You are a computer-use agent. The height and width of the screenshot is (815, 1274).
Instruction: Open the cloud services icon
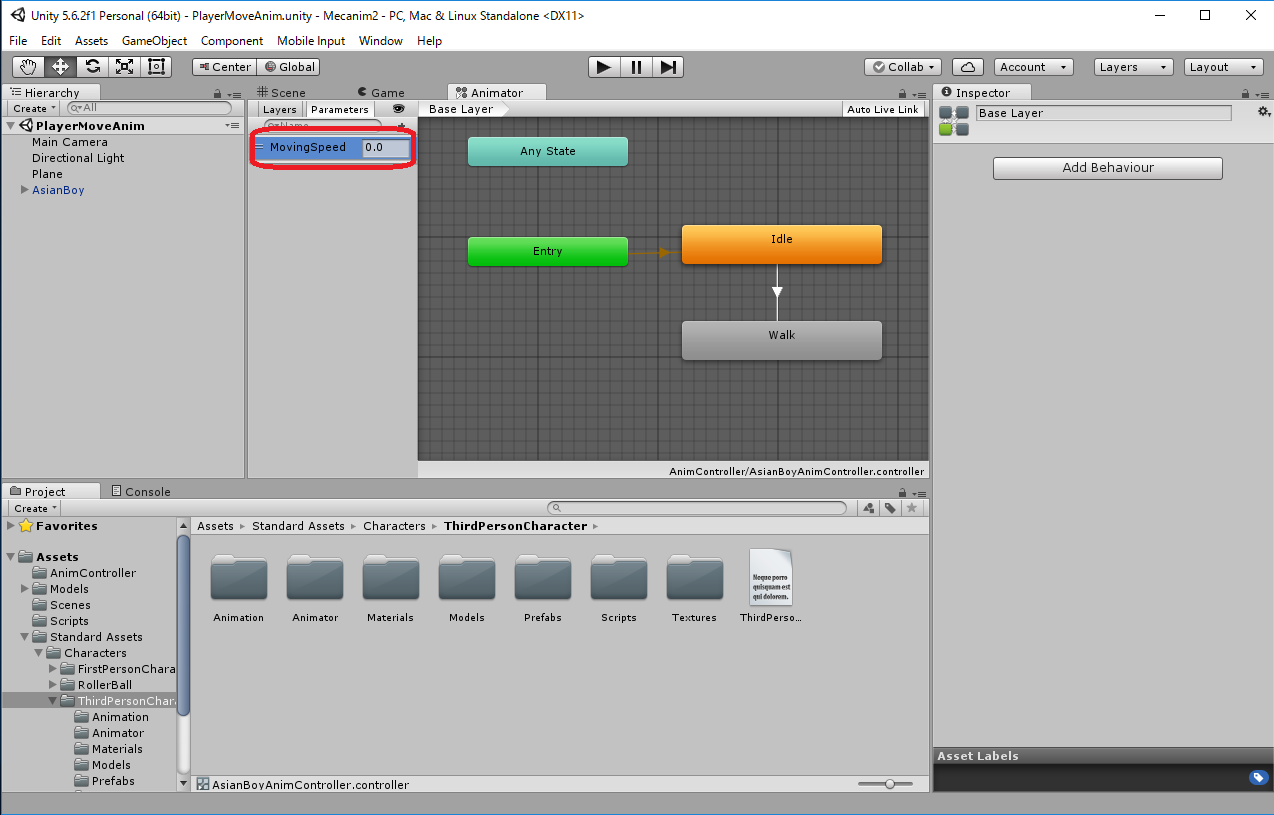(x=967, y=67)
